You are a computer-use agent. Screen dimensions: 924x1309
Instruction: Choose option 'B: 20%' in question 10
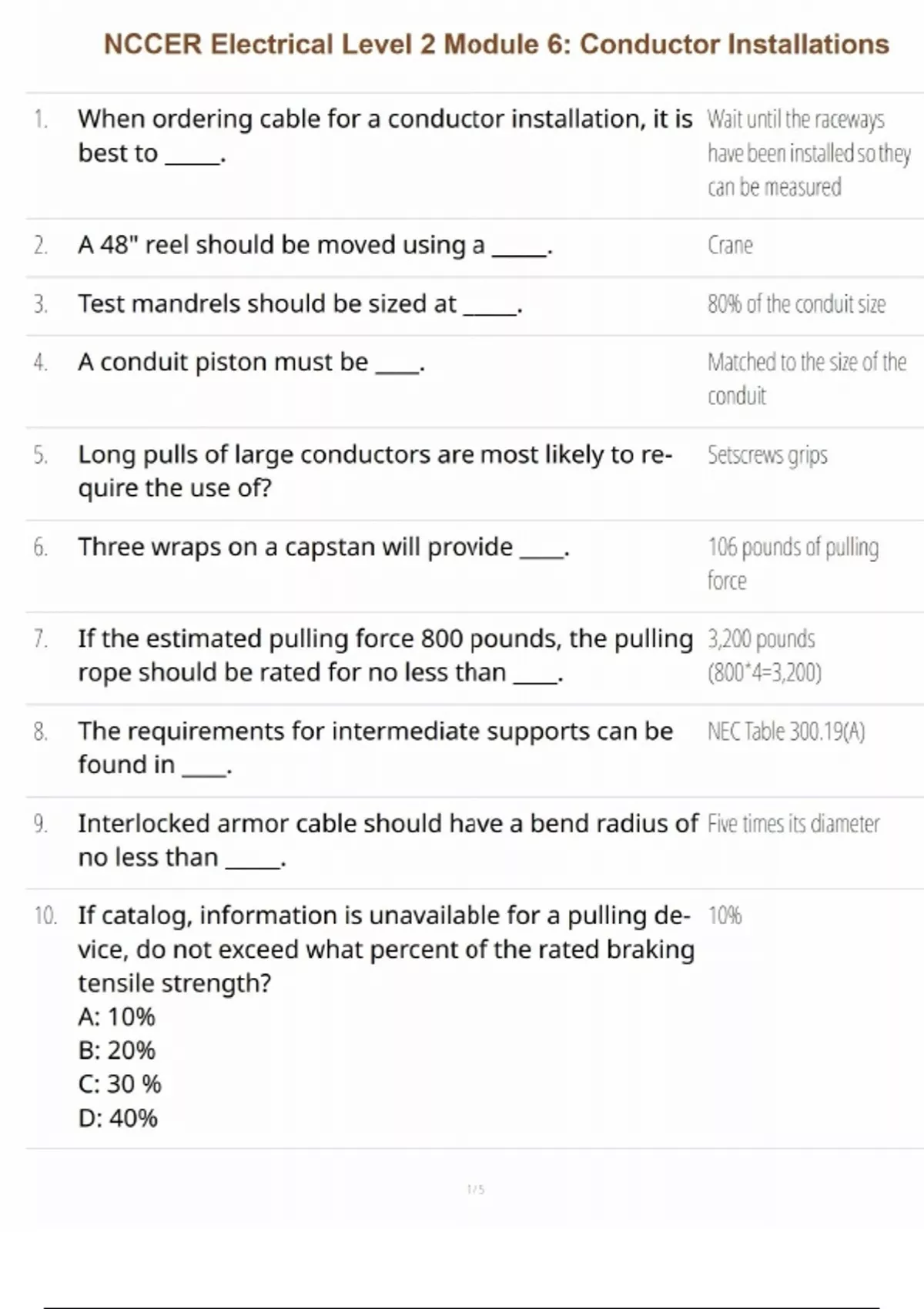(116, 1051)
